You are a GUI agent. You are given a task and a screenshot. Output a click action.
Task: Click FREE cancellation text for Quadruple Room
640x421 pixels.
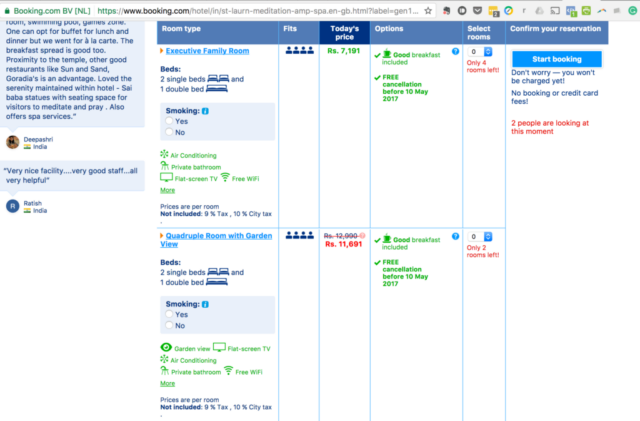point(405,273)
